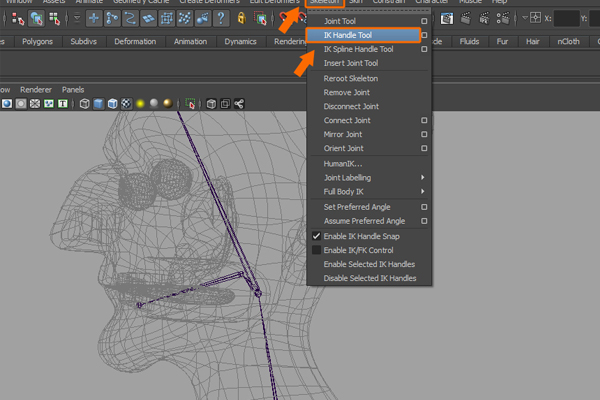The height and width of the screenshot is (400, 600).
Task: Switch to the Animation shelf tab
Action: [190, 41]
